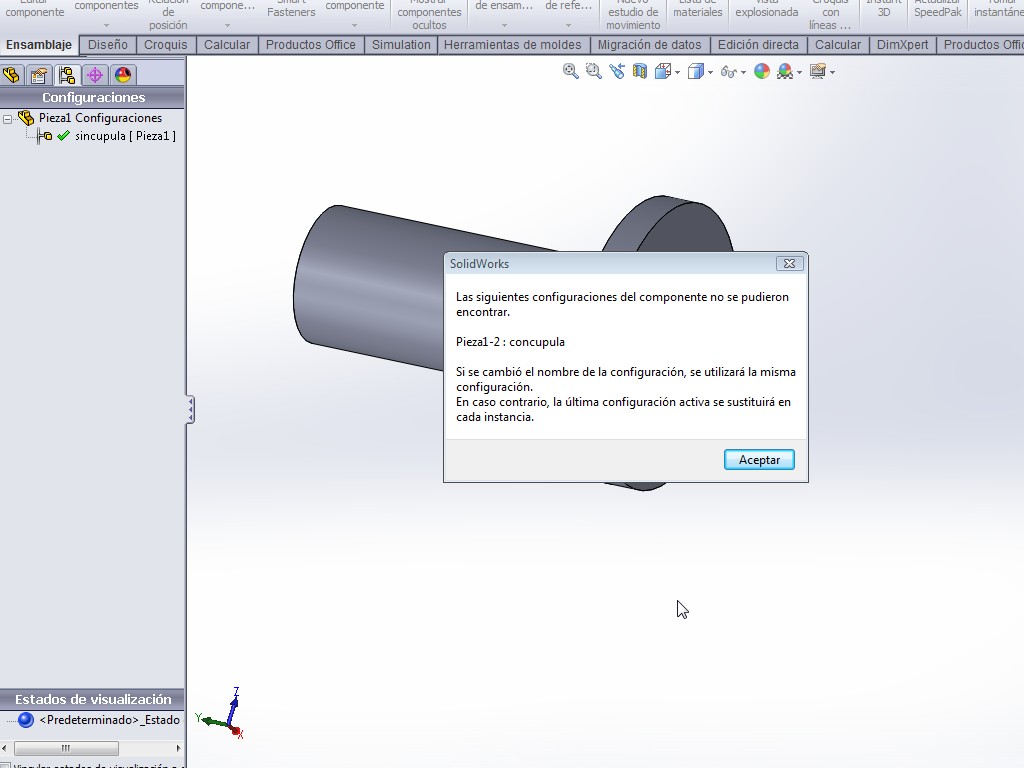
Task: Click Lista de materiales button
Action: pyautogui.click(x=697, y=9)
